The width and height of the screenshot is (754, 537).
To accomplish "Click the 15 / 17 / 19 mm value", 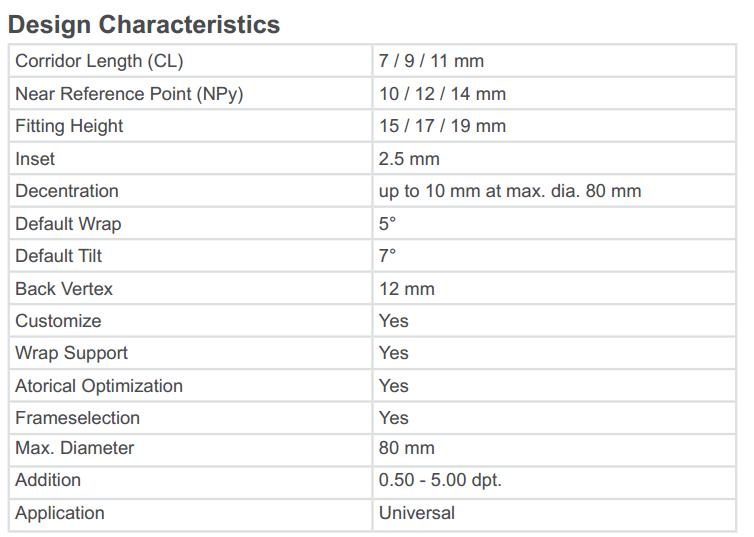I will [x=442, y=126].
